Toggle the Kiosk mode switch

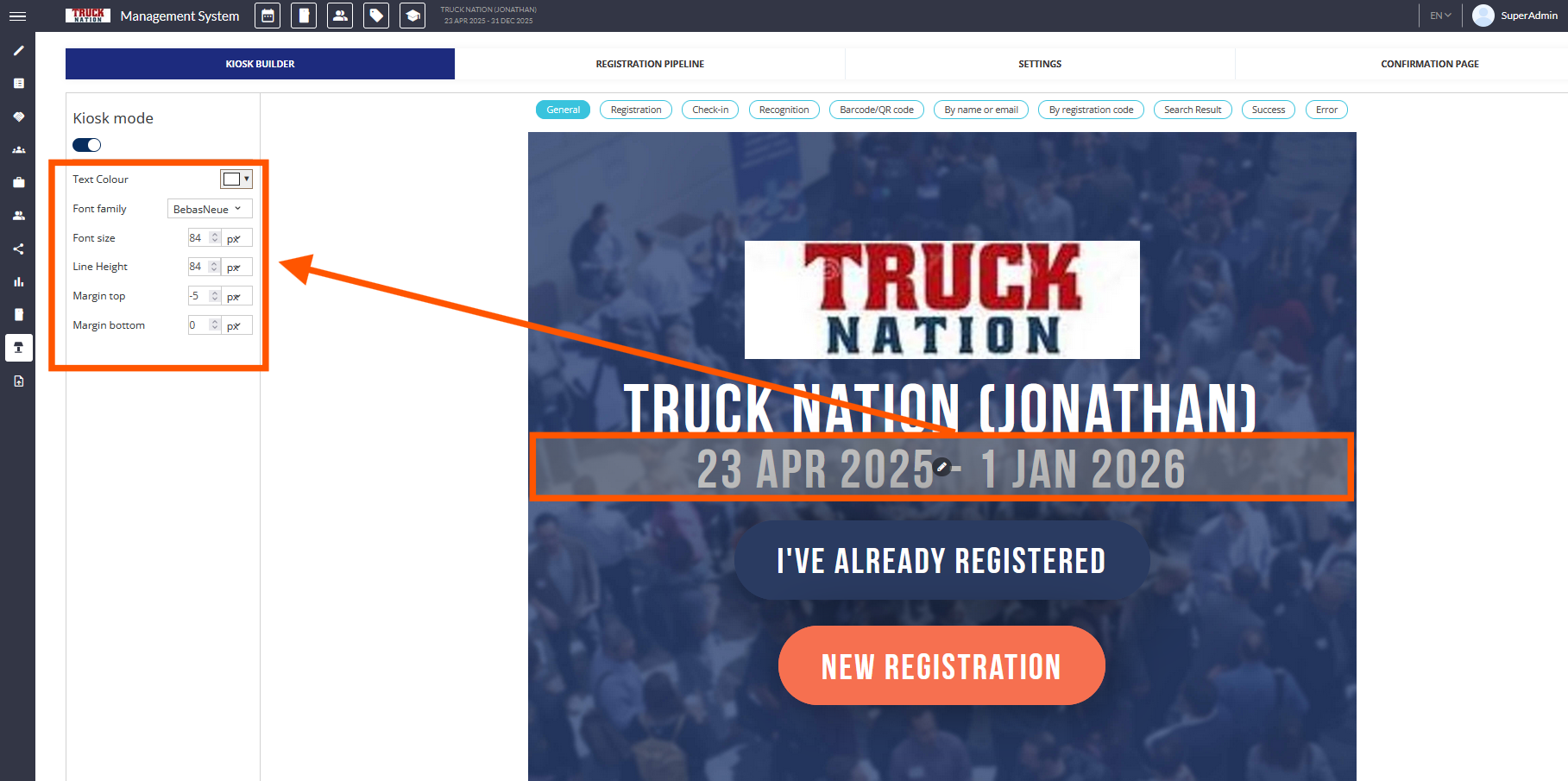tap(87, 145)
